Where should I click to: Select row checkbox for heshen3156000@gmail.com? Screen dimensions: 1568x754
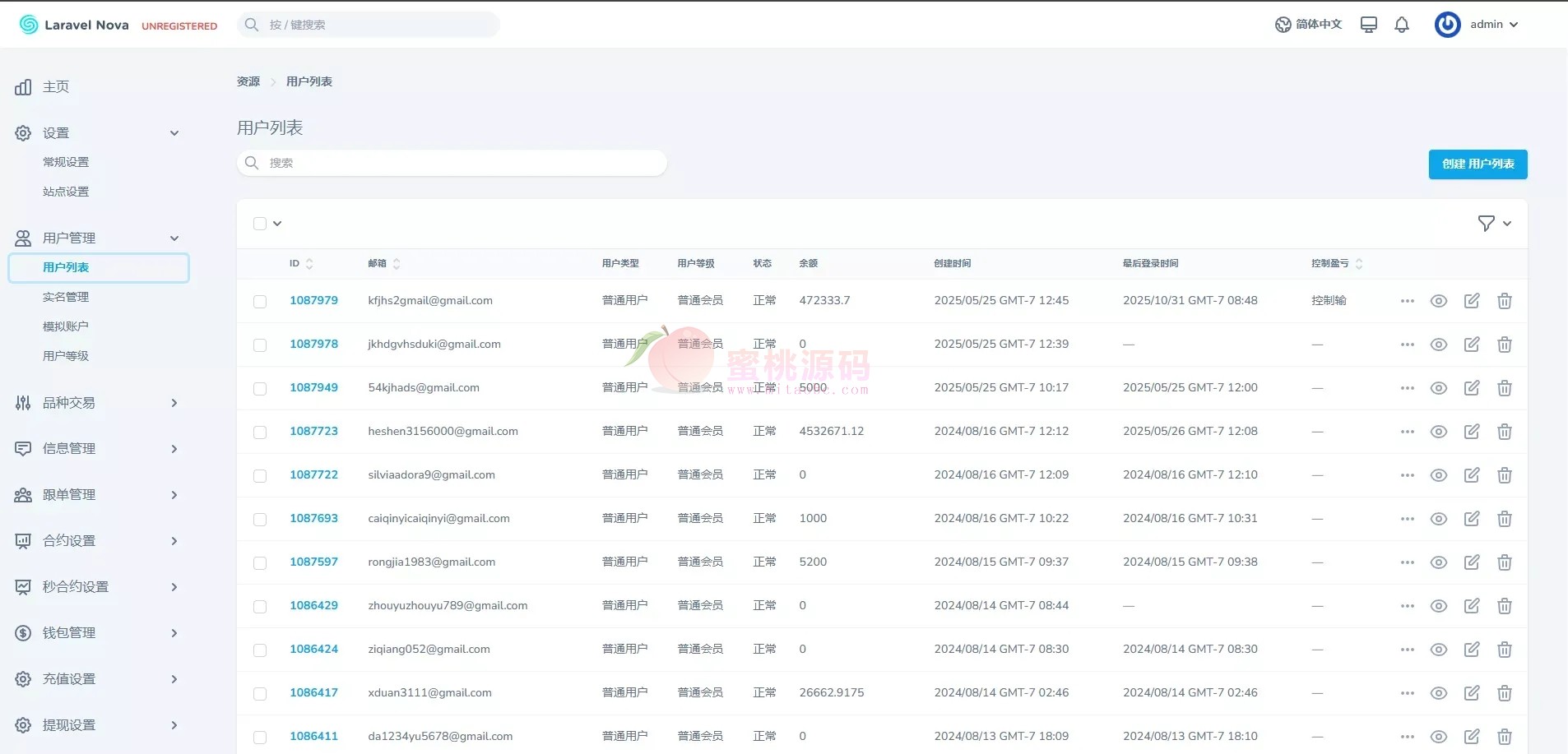(x=260, y=433)
